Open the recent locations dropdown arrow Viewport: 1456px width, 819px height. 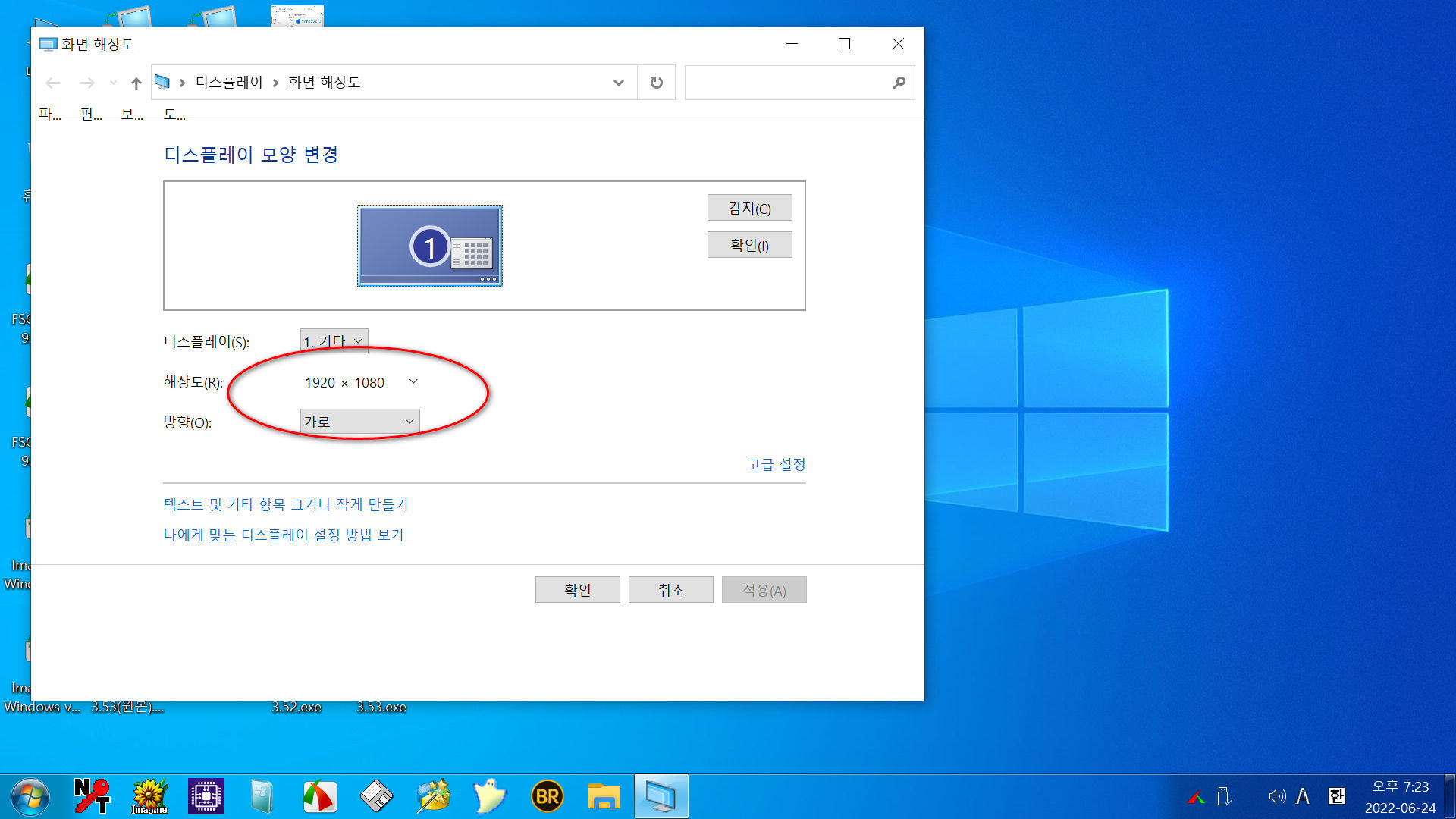tap(113, 83)
